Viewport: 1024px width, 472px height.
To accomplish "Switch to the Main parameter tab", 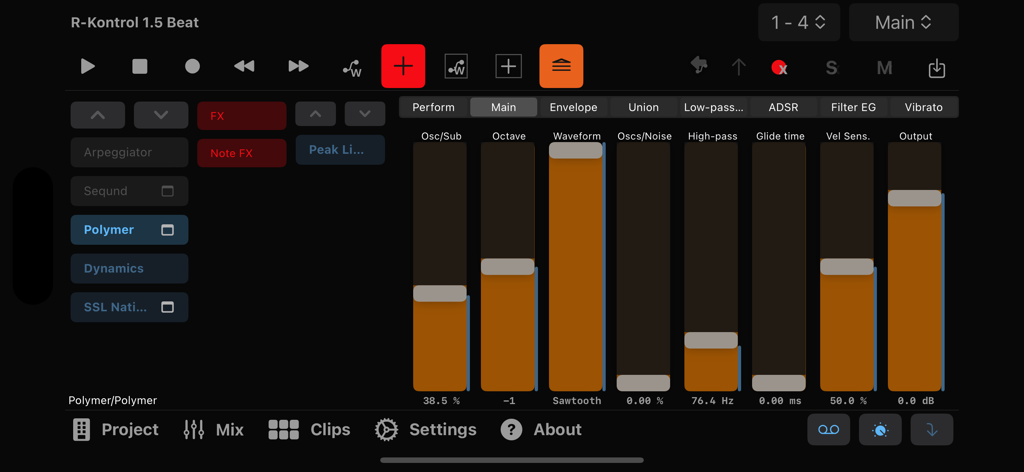I will pyautogui.click(x=504, y=107).
